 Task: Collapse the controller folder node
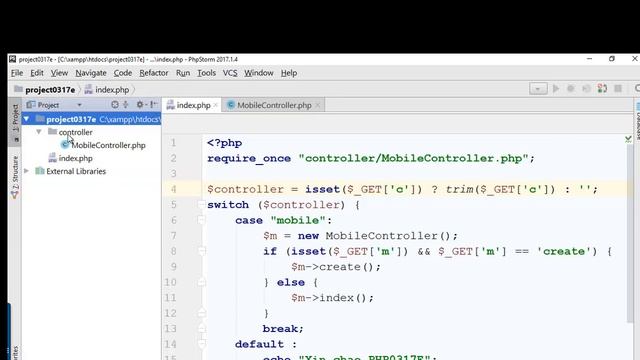click(39, 132)
